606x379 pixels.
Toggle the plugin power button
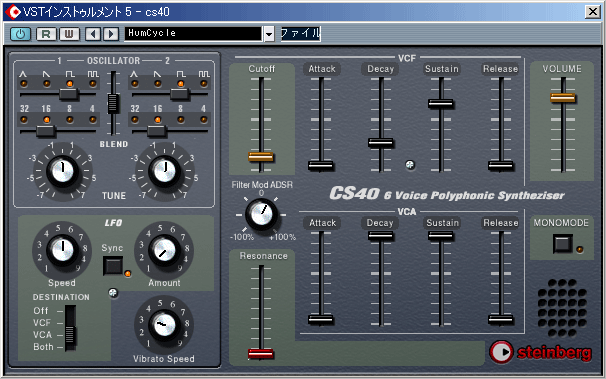pyautogui.click(x=20, y=34)
